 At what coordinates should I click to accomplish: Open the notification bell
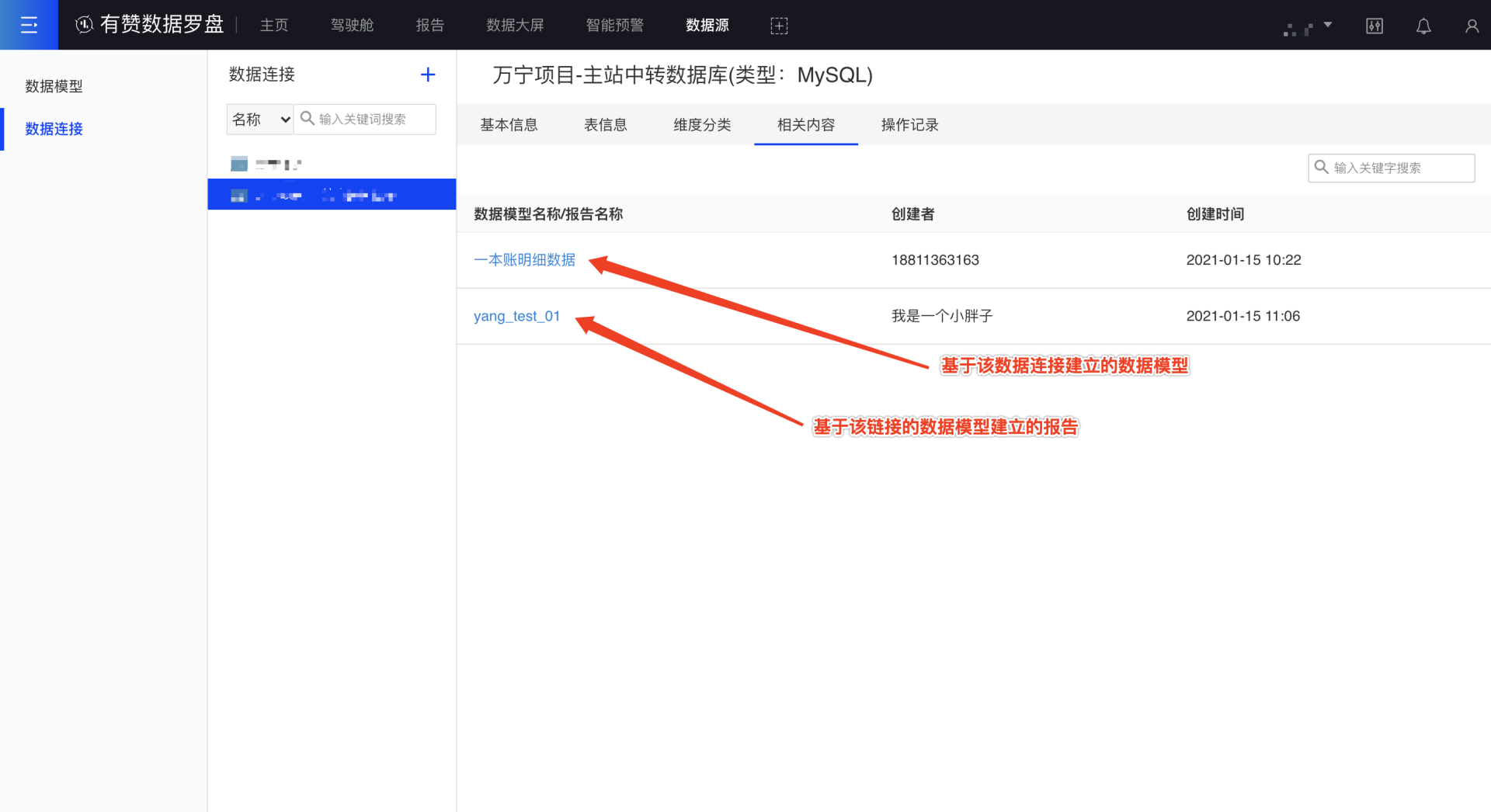(1423, 26)
